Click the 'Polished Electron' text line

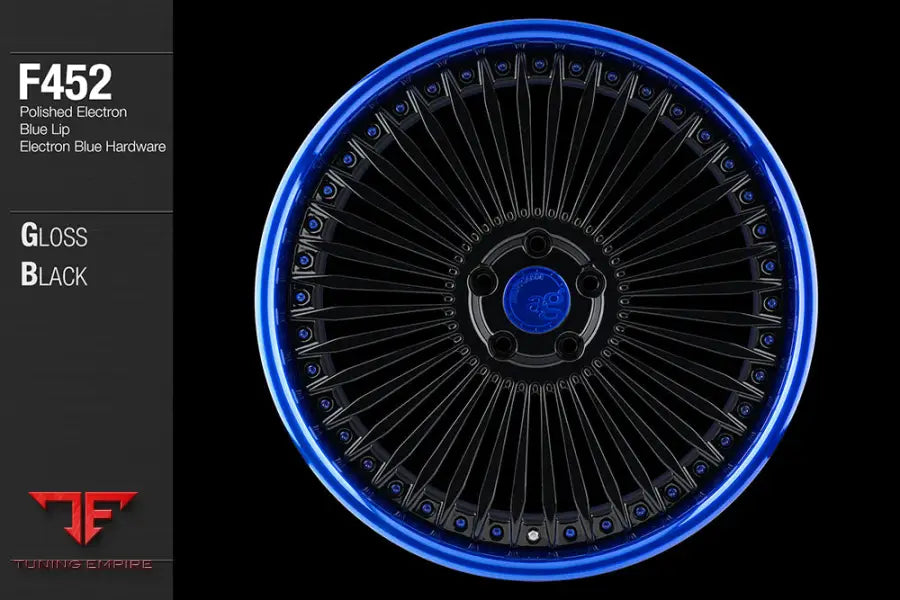coord(72,111)
